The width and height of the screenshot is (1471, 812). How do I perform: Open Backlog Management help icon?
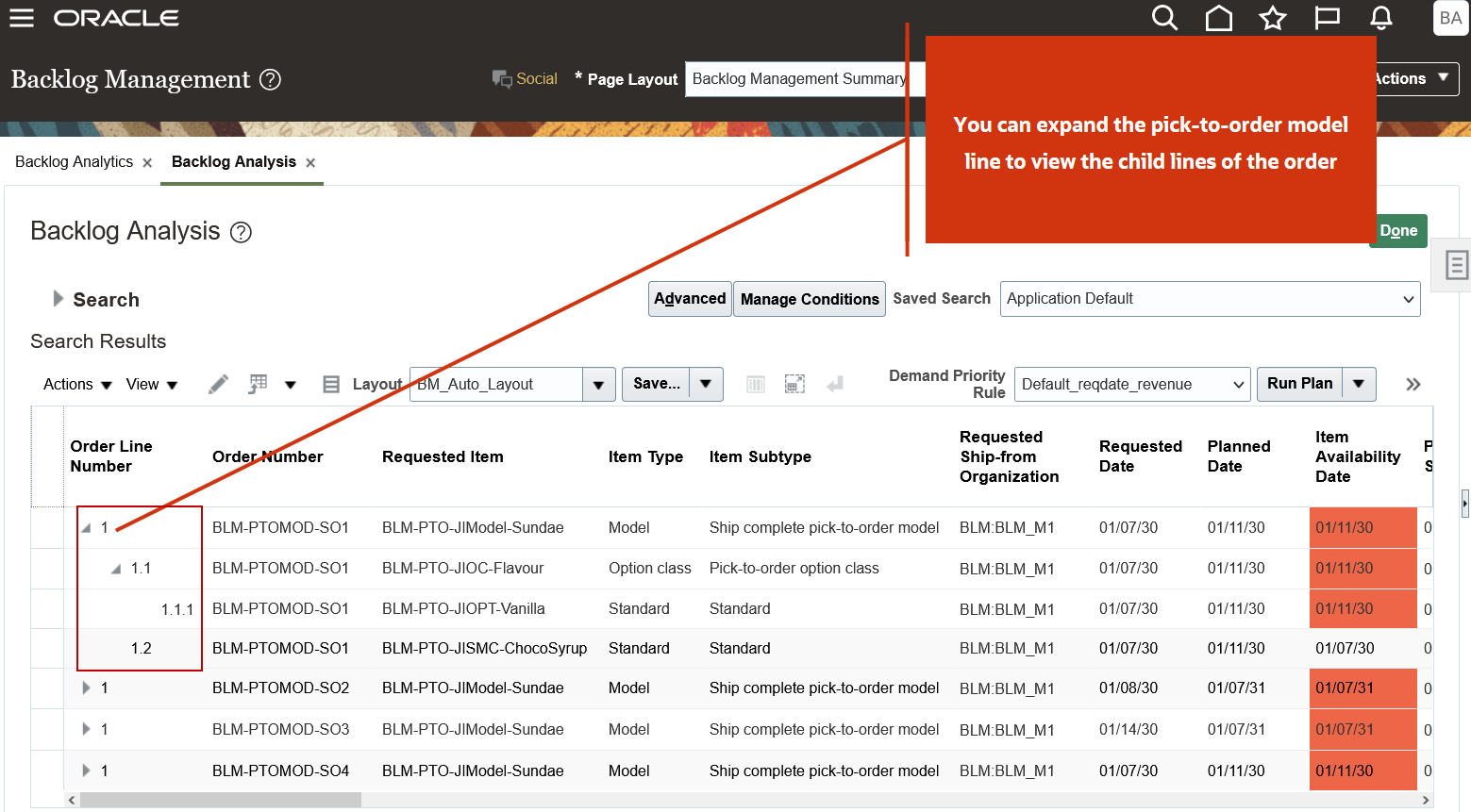tap(270, 80)
